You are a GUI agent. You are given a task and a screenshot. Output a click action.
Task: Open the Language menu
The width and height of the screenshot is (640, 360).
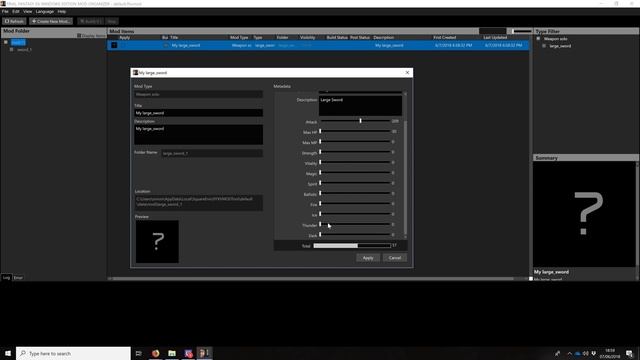(x=44, y=12)
